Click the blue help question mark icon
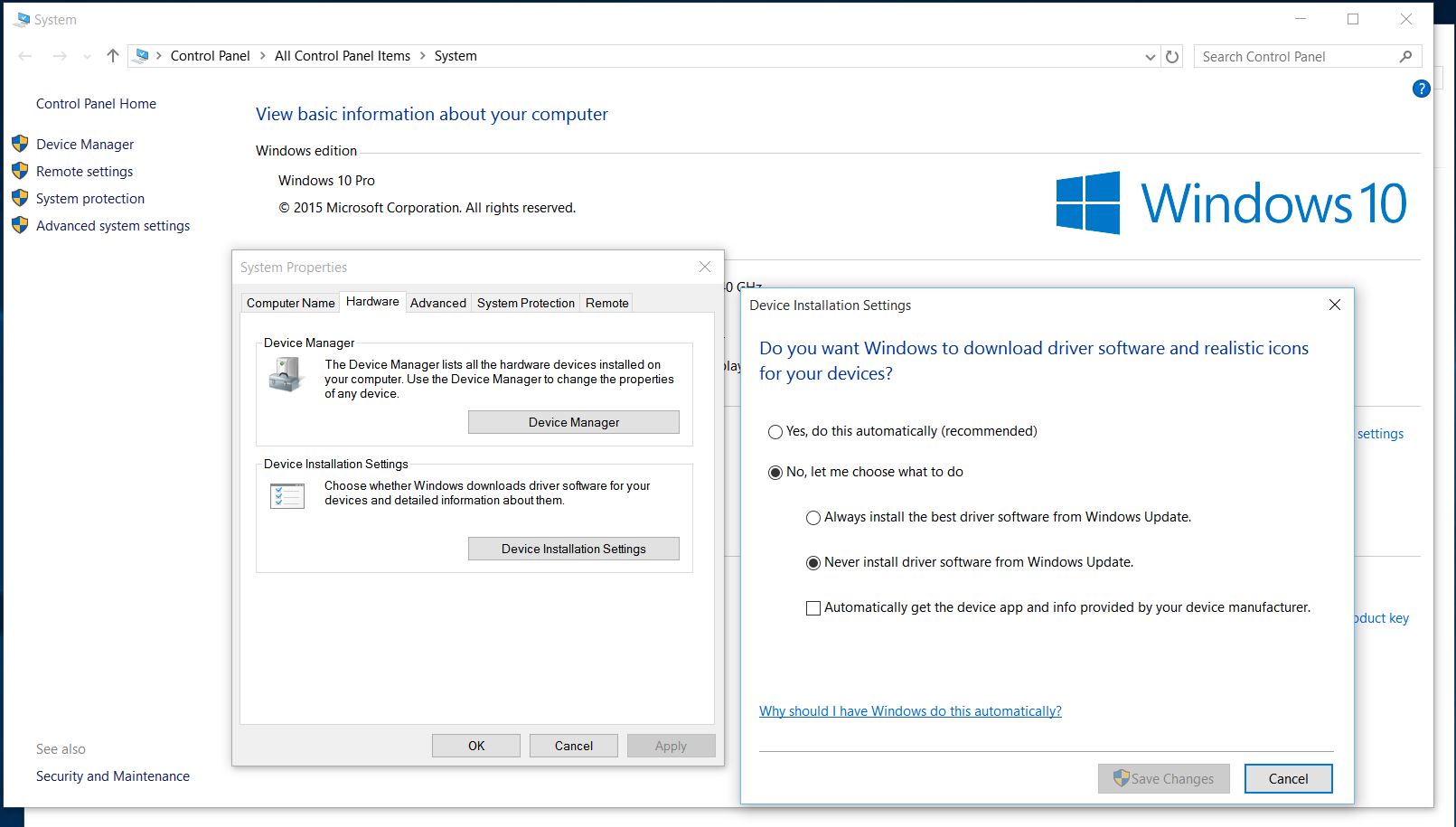This screenshot has width=1456, height=827. [1421, 89]
